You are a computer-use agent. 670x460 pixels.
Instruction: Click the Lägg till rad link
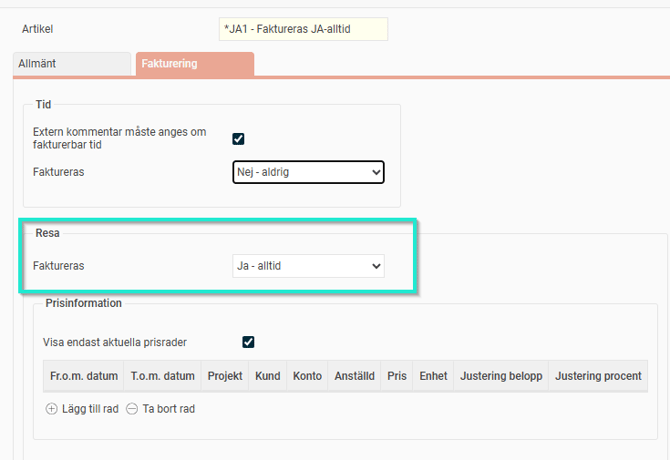(x=89, y=409)
